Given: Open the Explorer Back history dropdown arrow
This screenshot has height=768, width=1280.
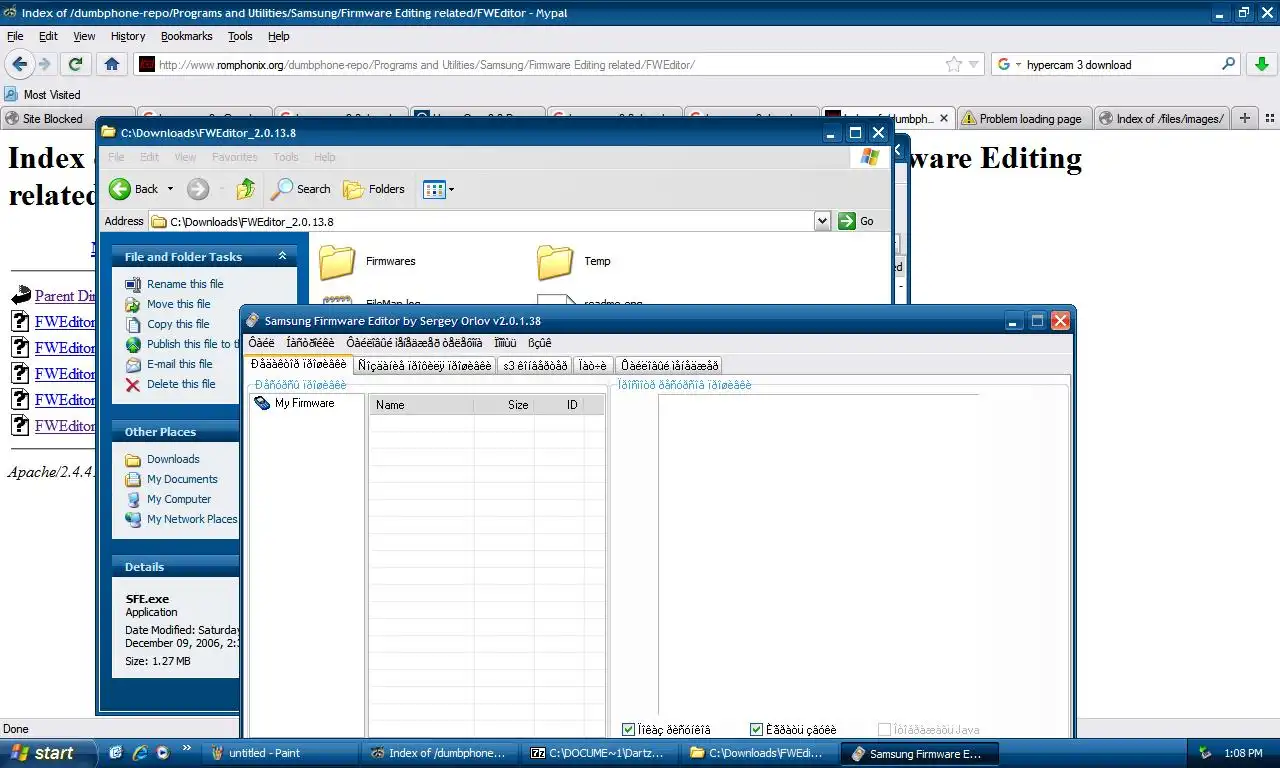Looking at the screenshot, I should [170, 189].
